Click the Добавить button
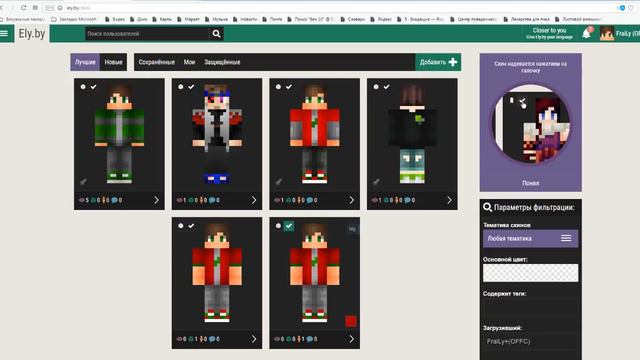 tap(438, 62)
